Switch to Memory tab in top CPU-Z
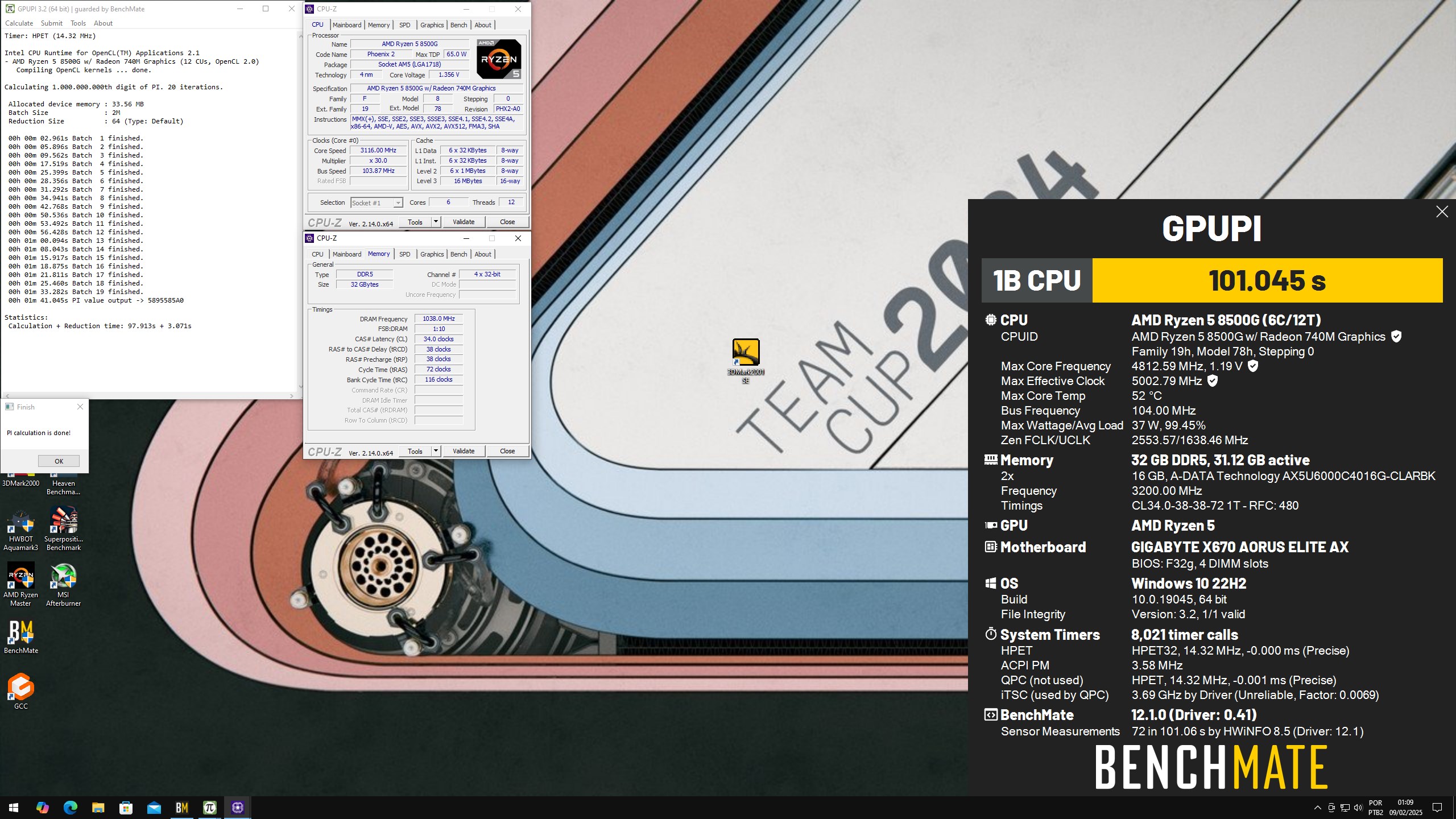 coord(379,25)
